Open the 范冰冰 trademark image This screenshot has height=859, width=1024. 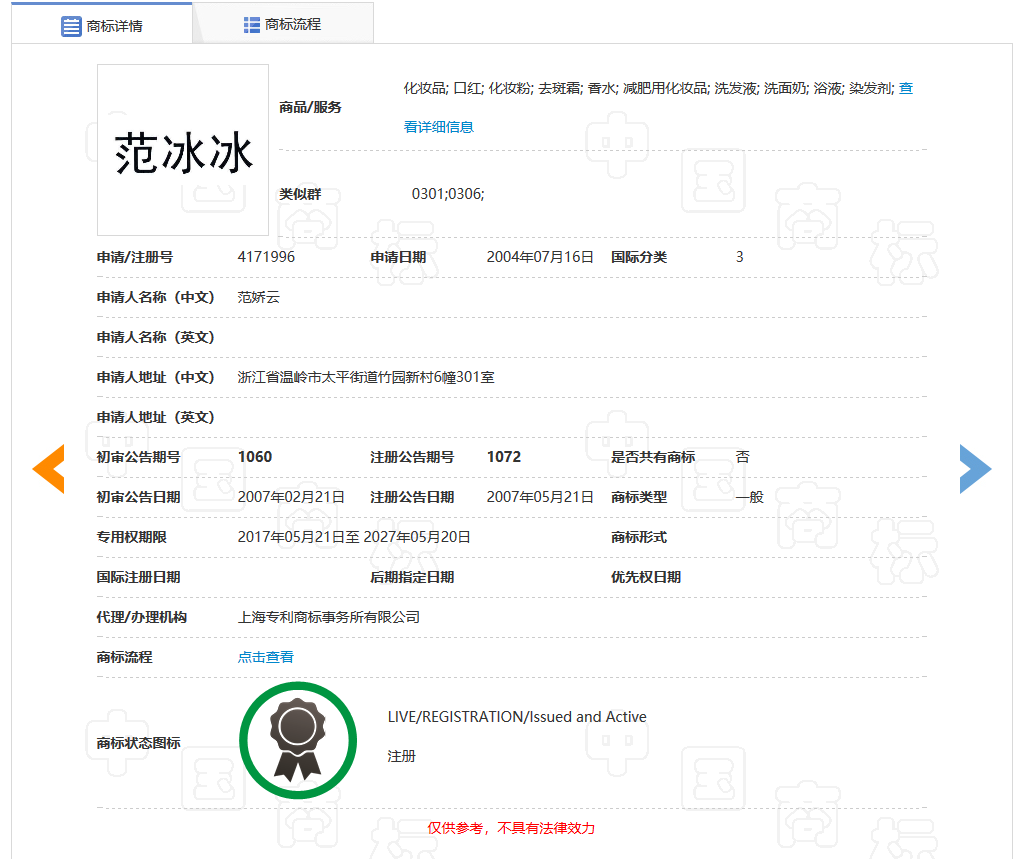pos(183,150)
